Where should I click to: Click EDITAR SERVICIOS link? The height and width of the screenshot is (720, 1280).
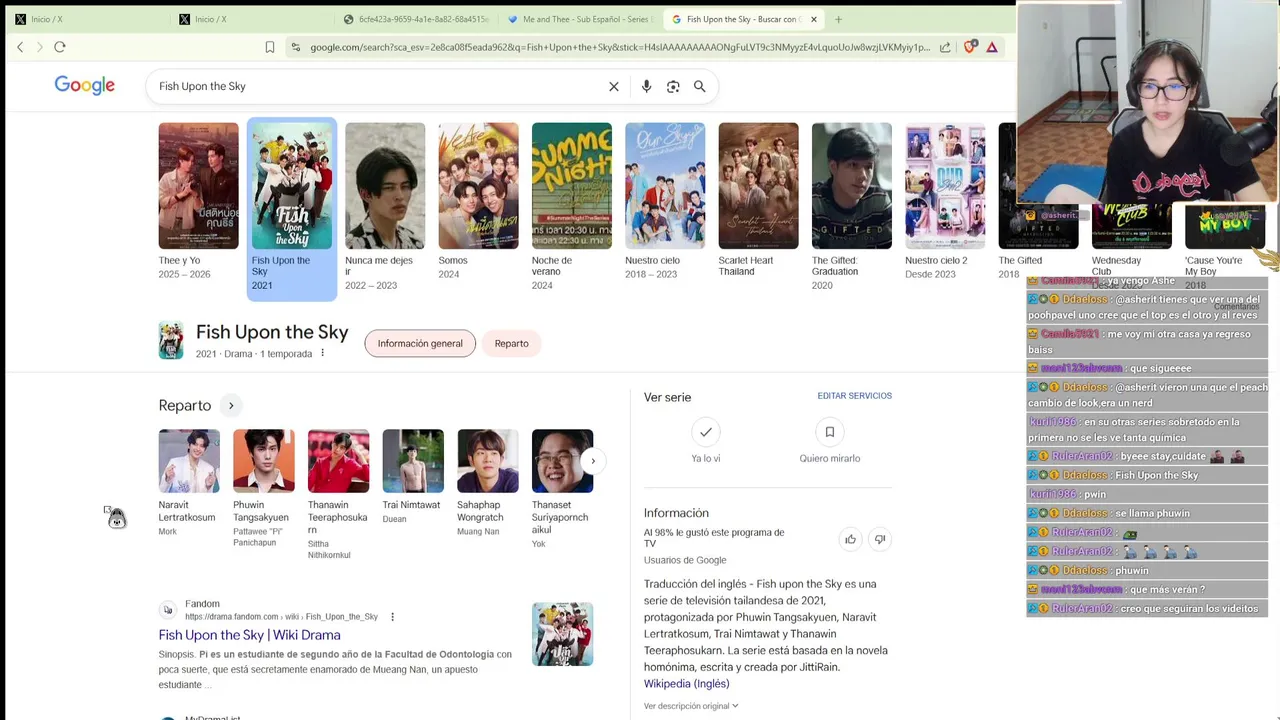pos(854,396)
